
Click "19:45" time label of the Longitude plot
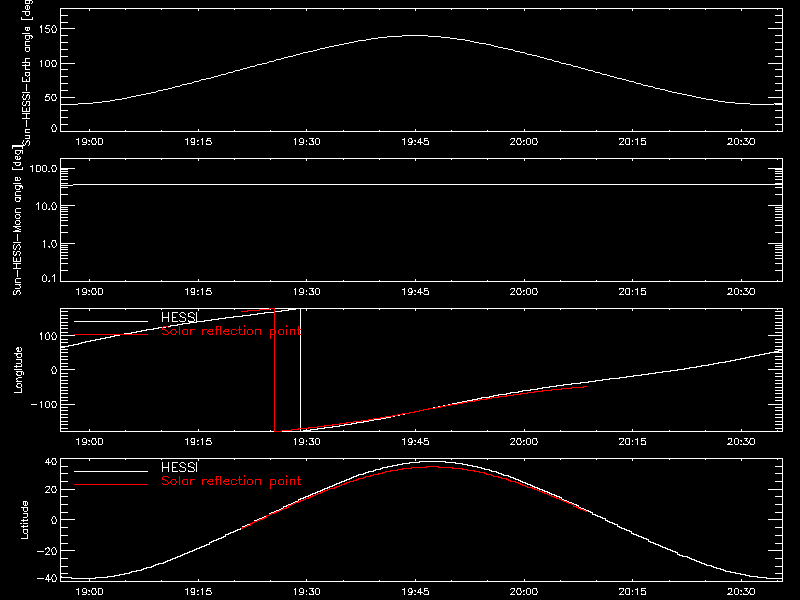pyautogui.click(x=415, y=441)
